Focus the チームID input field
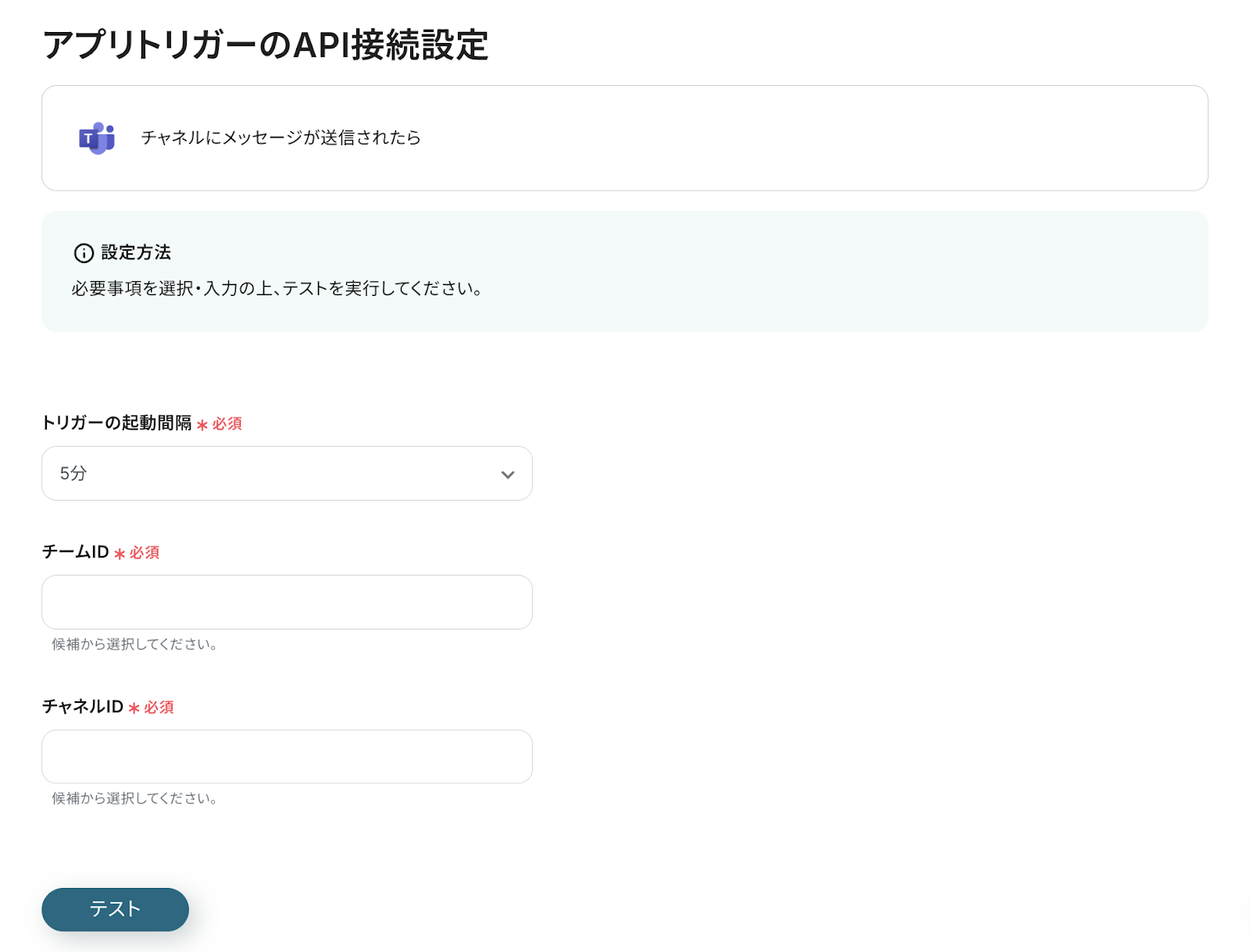Image resolution: width=1250 pixels, height=952 pixels. (x=287, y=602)
